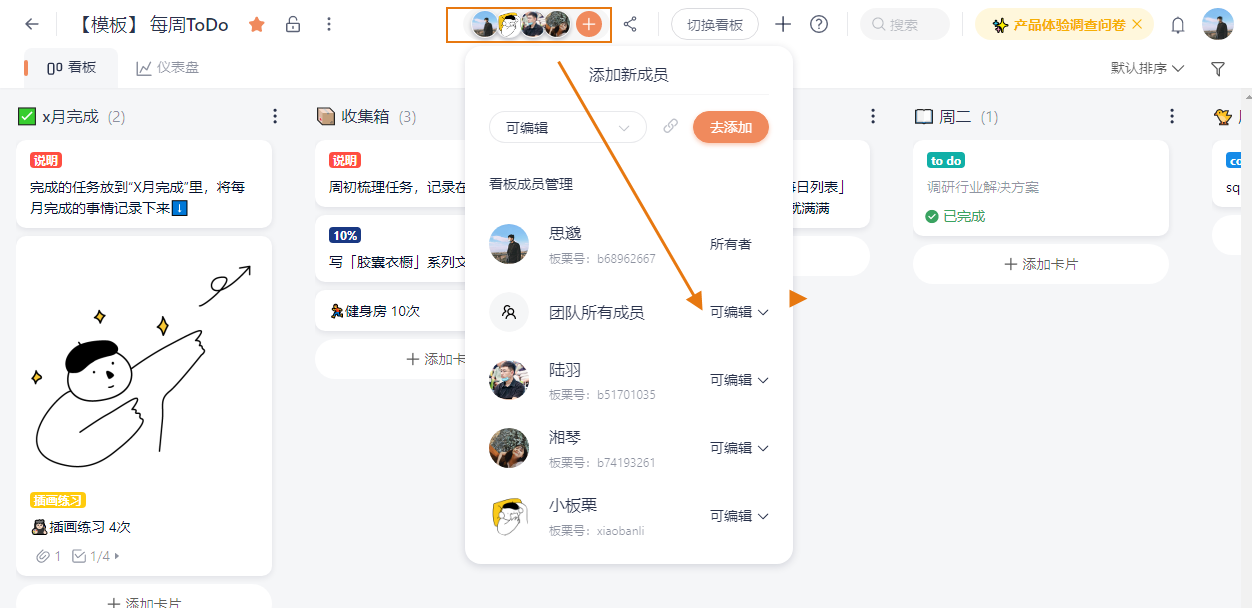
Task: Click the filter funnel icon
Action: point(1218,69)
